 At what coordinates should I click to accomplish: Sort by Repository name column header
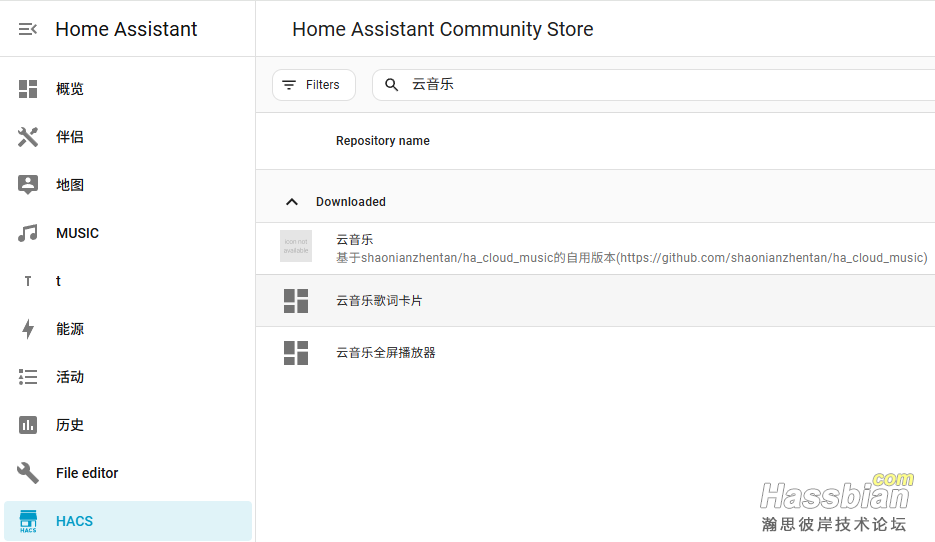383,141
